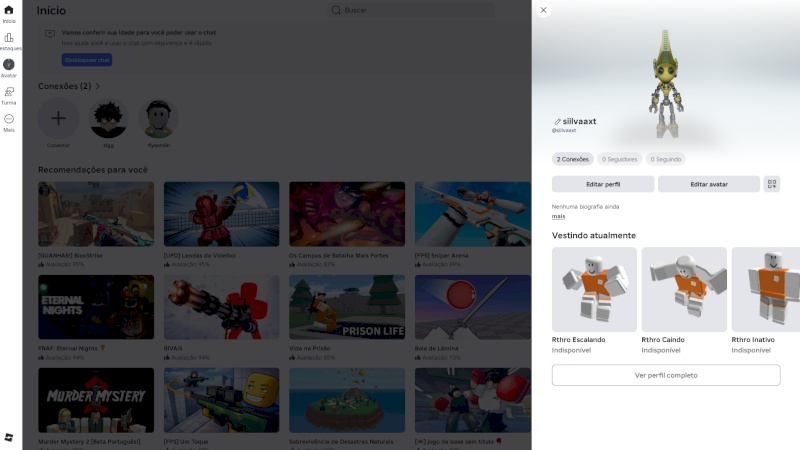
Task: Open the QR code icon button
Action: (771, 184)
